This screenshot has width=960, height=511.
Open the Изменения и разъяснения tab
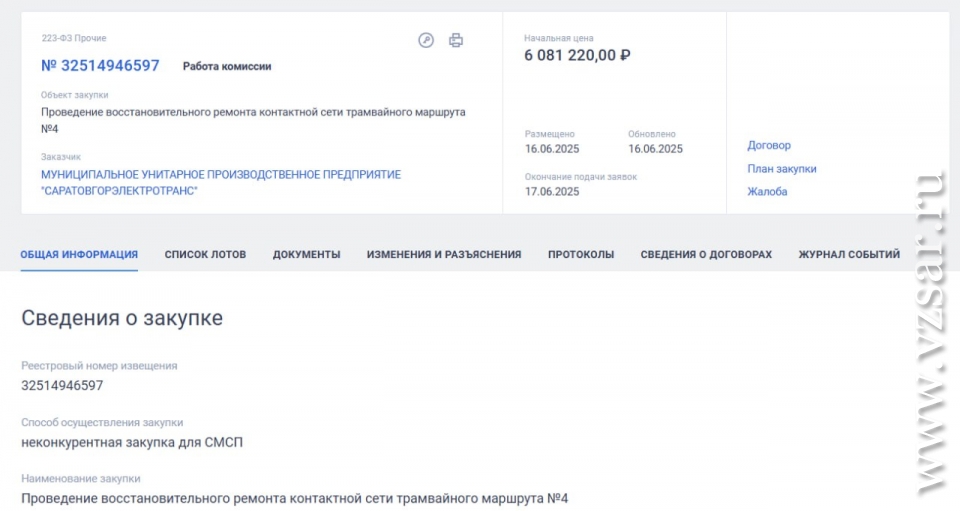pyautogui.click(x=444, y=255)
